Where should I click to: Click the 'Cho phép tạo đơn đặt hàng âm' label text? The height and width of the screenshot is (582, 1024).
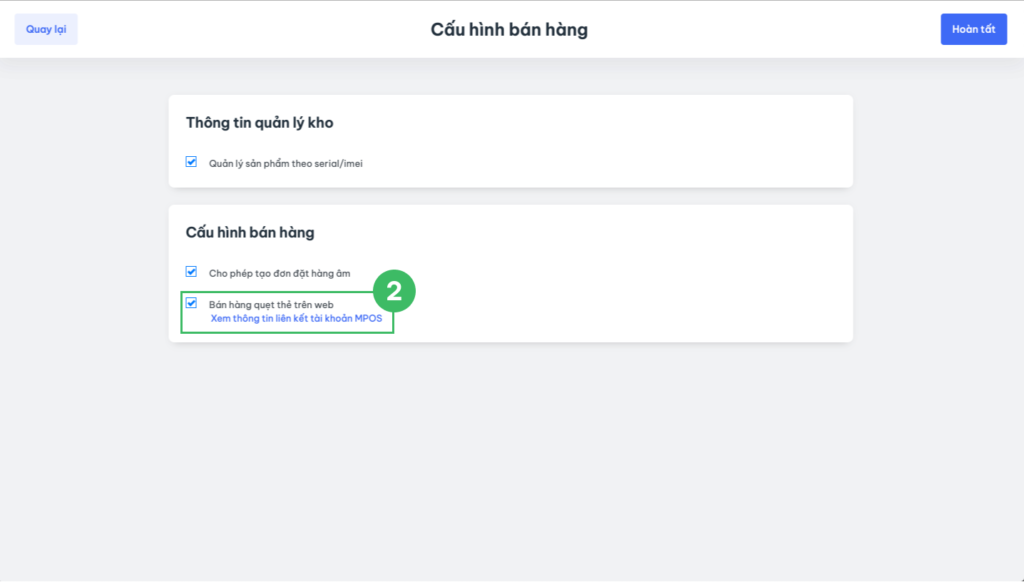279,273
